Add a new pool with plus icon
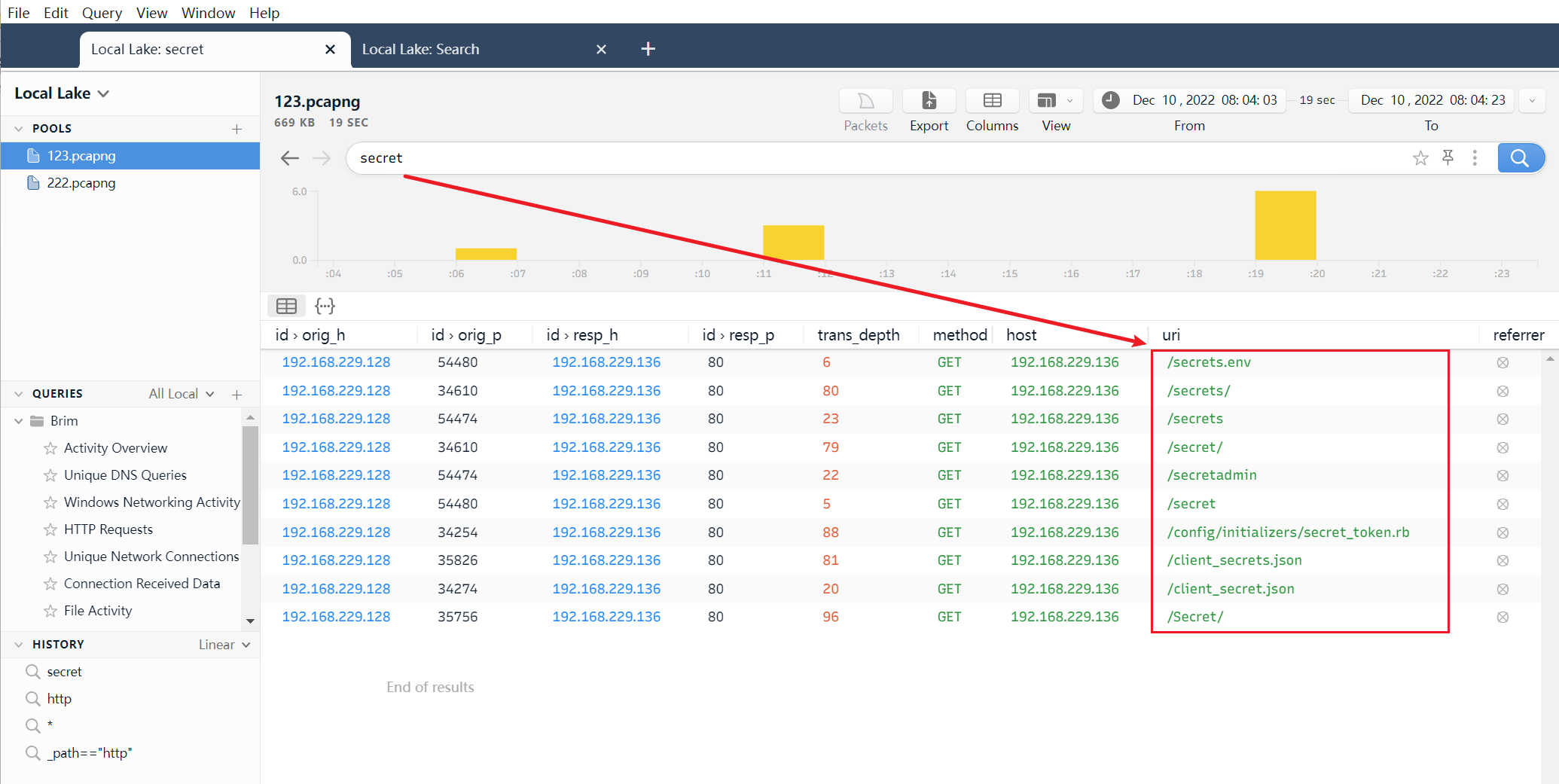The image size is (1559, 784). [236, 129]
